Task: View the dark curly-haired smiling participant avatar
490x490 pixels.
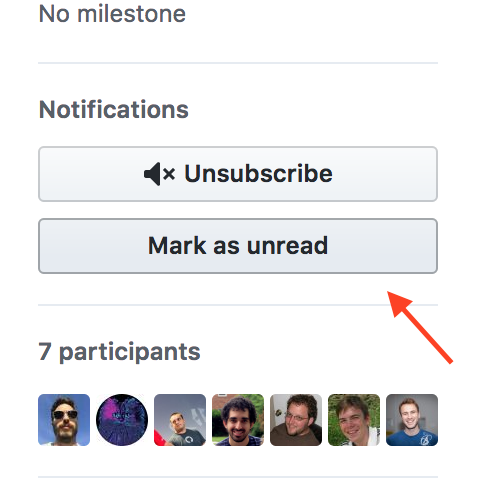Action: pyautogui.click(x=238, y=420)
